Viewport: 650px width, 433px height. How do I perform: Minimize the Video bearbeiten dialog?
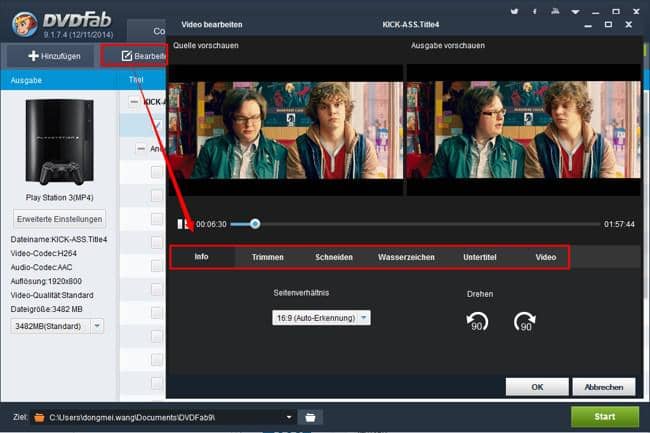click(x=588, y=26)
